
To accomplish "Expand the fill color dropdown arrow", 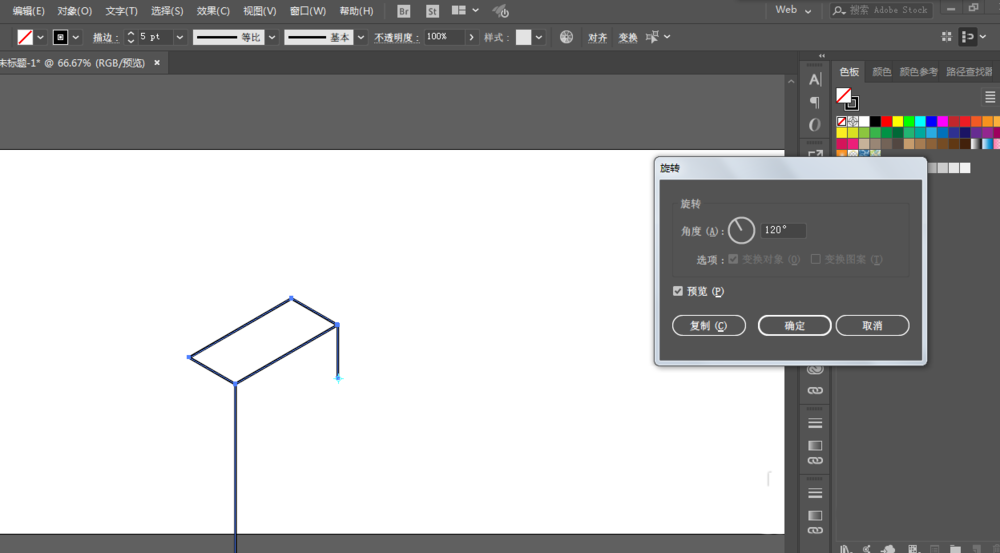I will (41, 38).
